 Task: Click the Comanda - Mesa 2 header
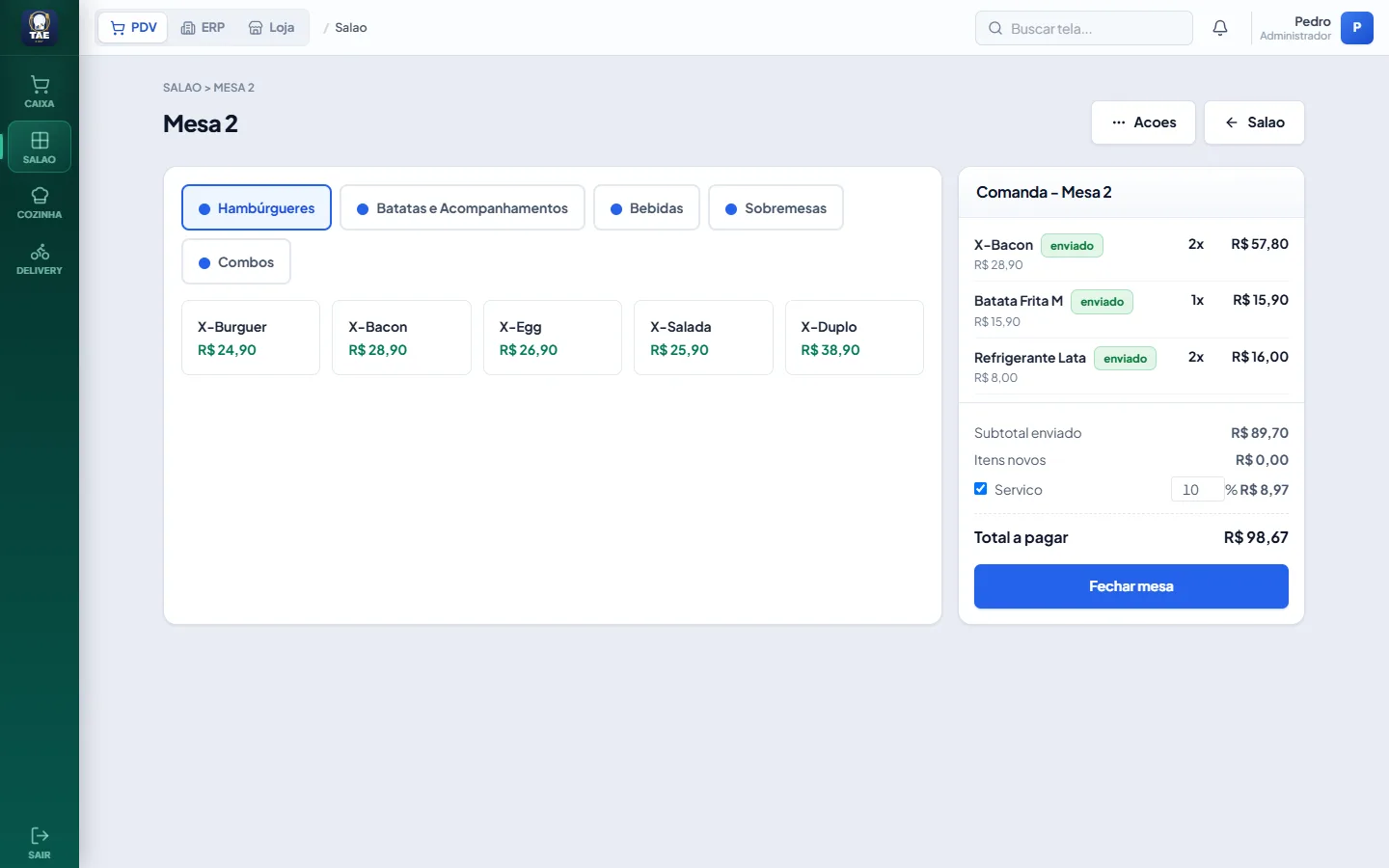[x=1044, y=192]
